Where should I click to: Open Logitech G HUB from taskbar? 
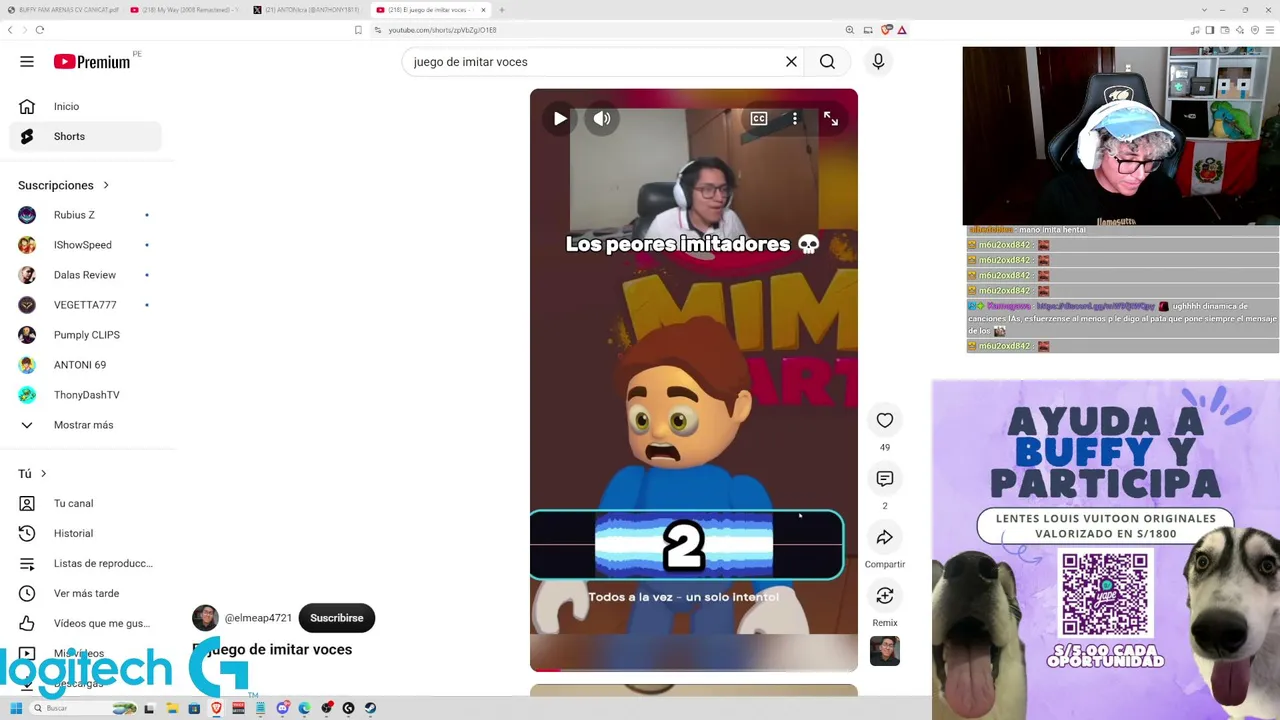point(348,708)
